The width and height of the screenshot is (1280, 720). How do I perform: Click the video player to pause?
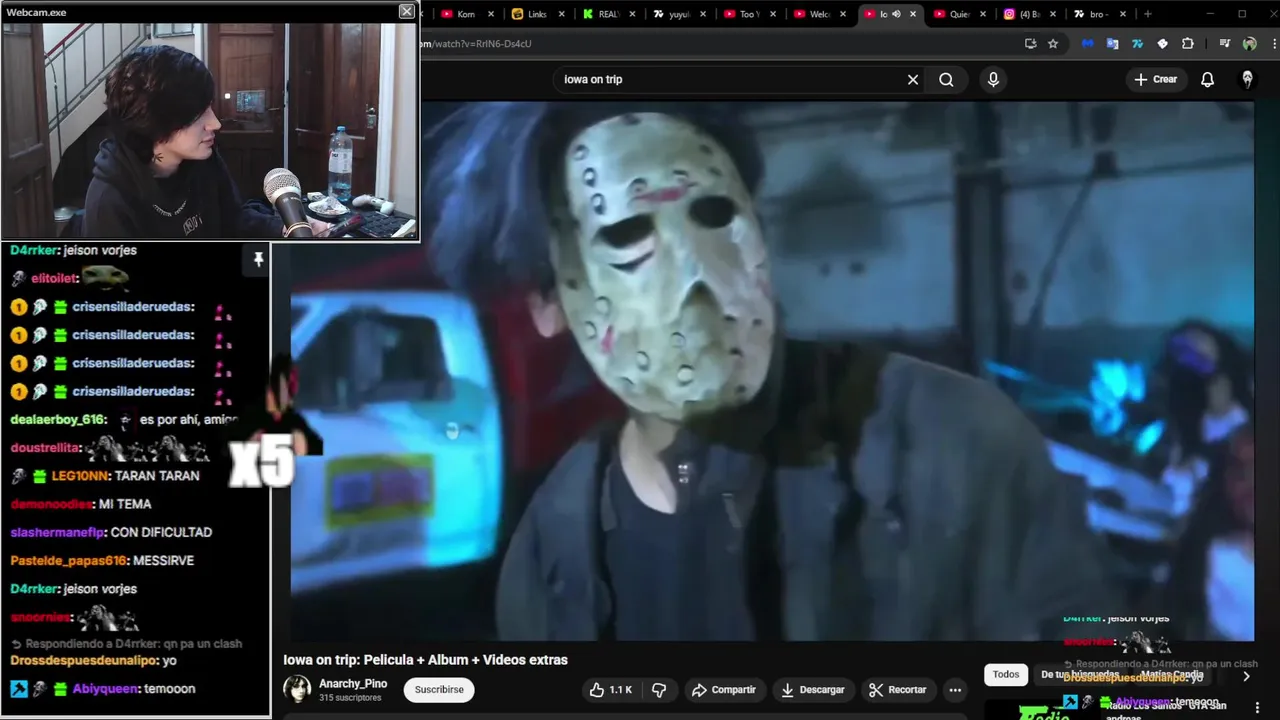click(771, 370)
